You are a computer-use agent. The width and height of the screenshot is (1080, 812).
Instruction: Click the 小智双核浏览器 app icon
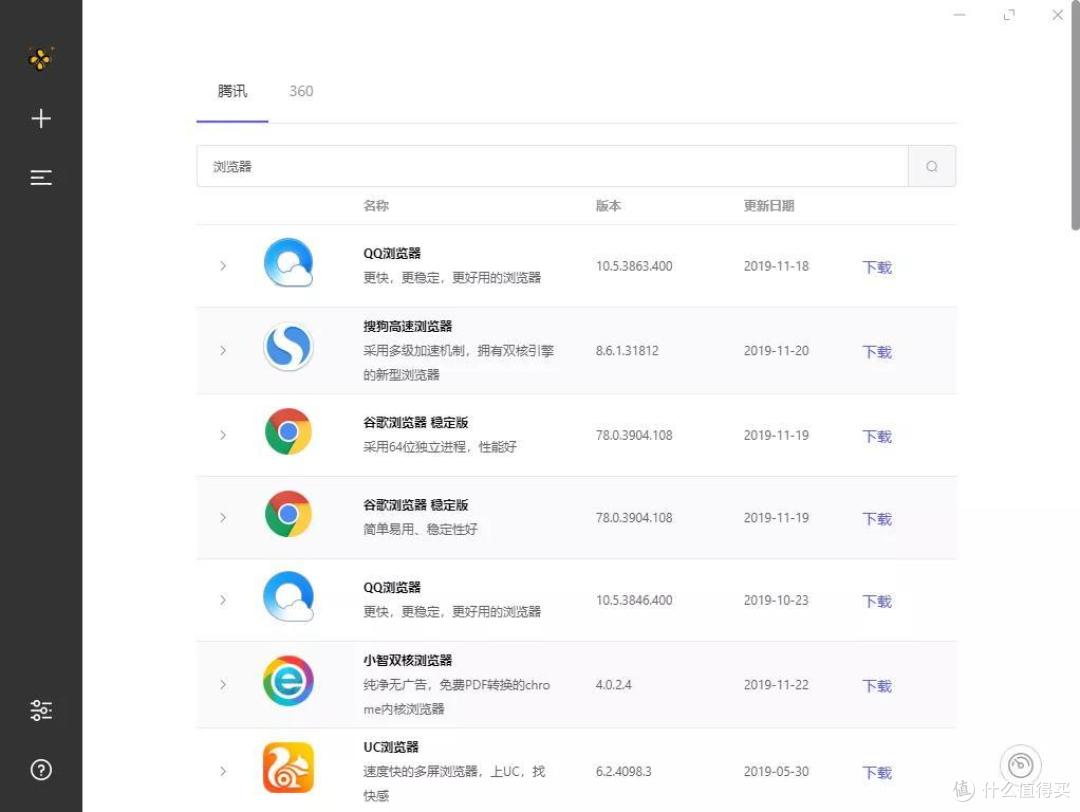[x=289, y=680]
